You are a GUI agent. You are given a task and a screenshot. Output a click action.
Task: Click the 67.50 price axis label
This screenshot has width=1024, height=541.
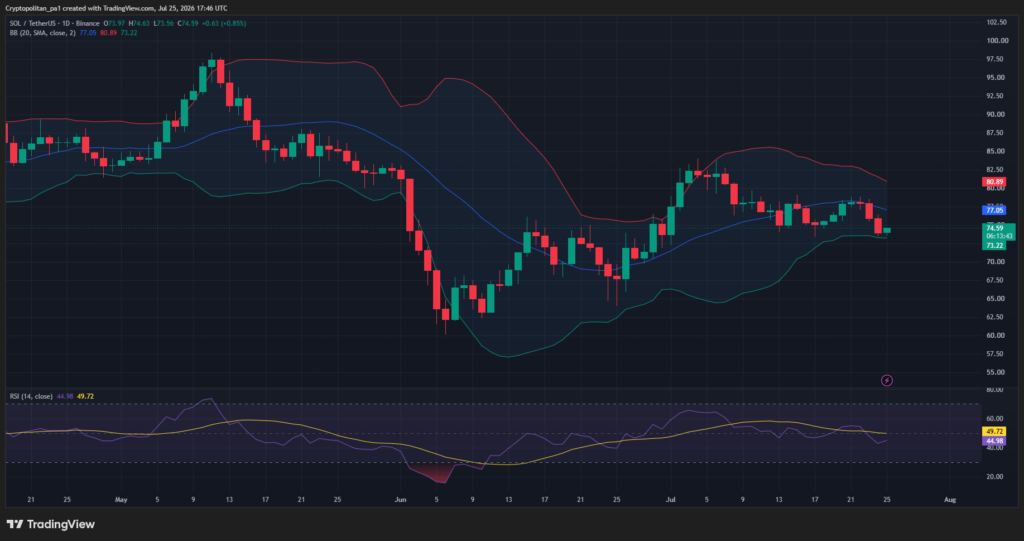[x=995, y=280]
